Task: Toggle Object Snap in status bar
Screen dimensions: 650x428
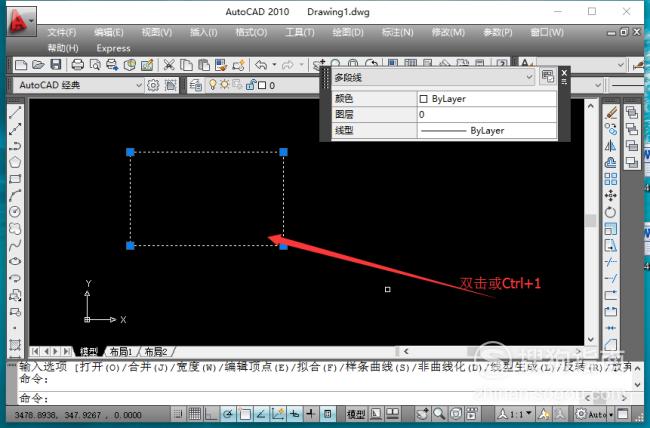Action: (245, 413)
